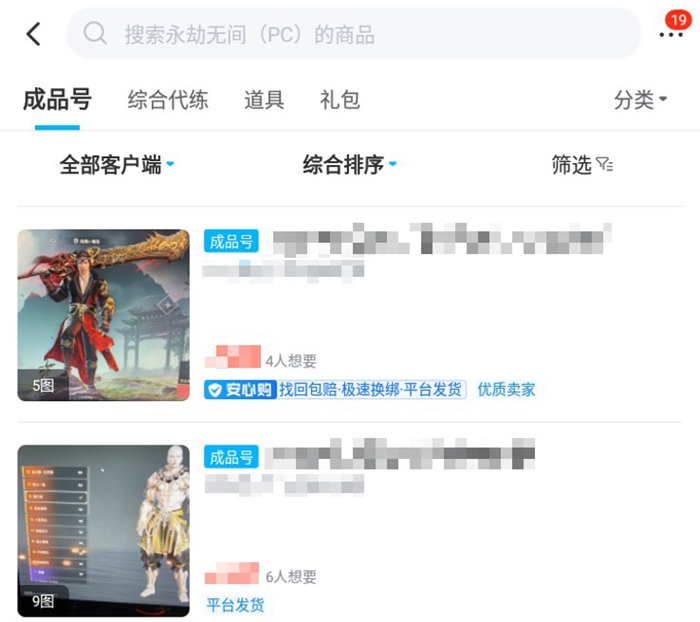Screen dimensions: 700x622
Task: Open the 全部客户端 client dropdown
Action: 117,164
